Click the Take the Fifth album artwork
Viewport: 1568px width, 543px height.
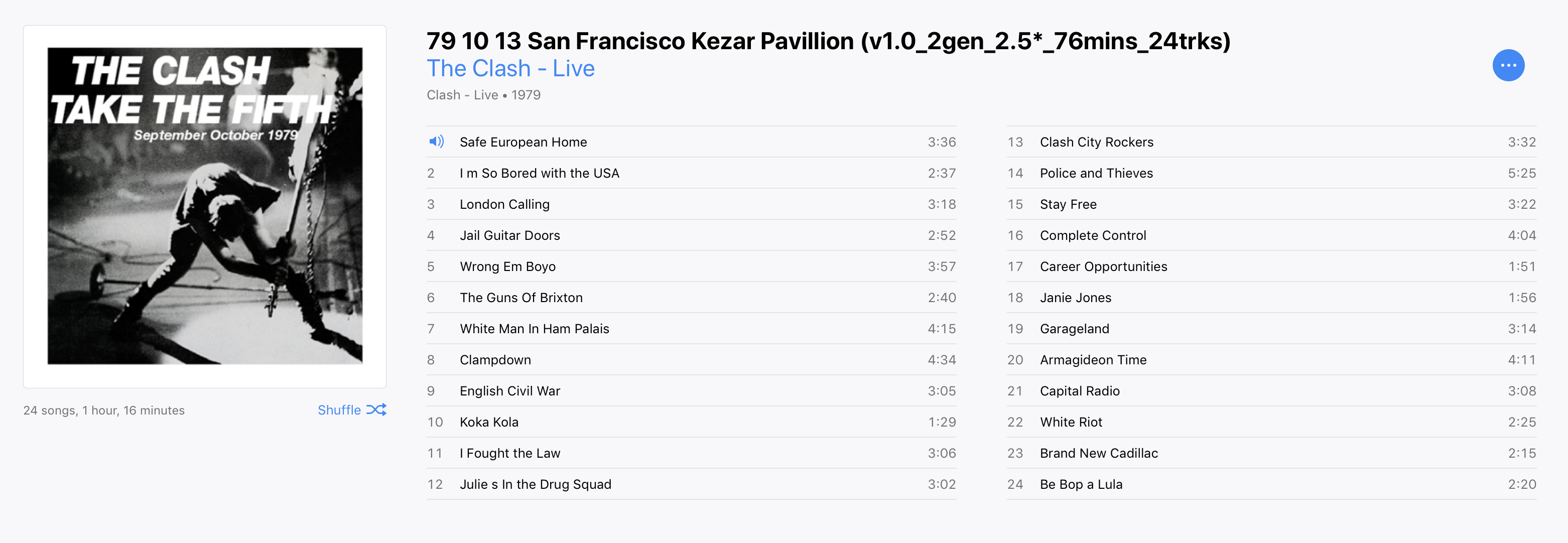click(204, 206)
